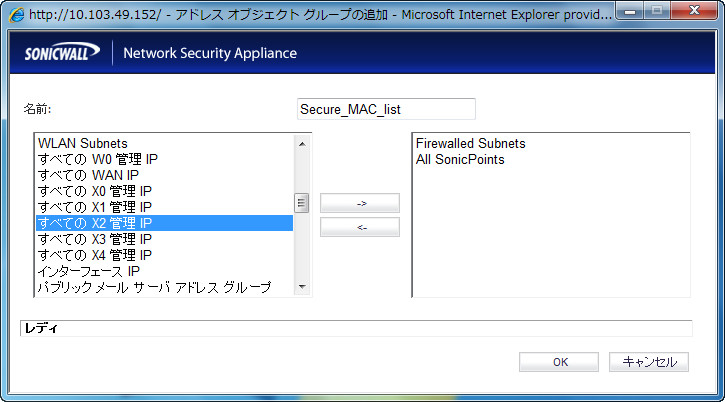725x402 pixels.
Task: Click the scrollbar thumb in the address list
Action: coord(302,203)
